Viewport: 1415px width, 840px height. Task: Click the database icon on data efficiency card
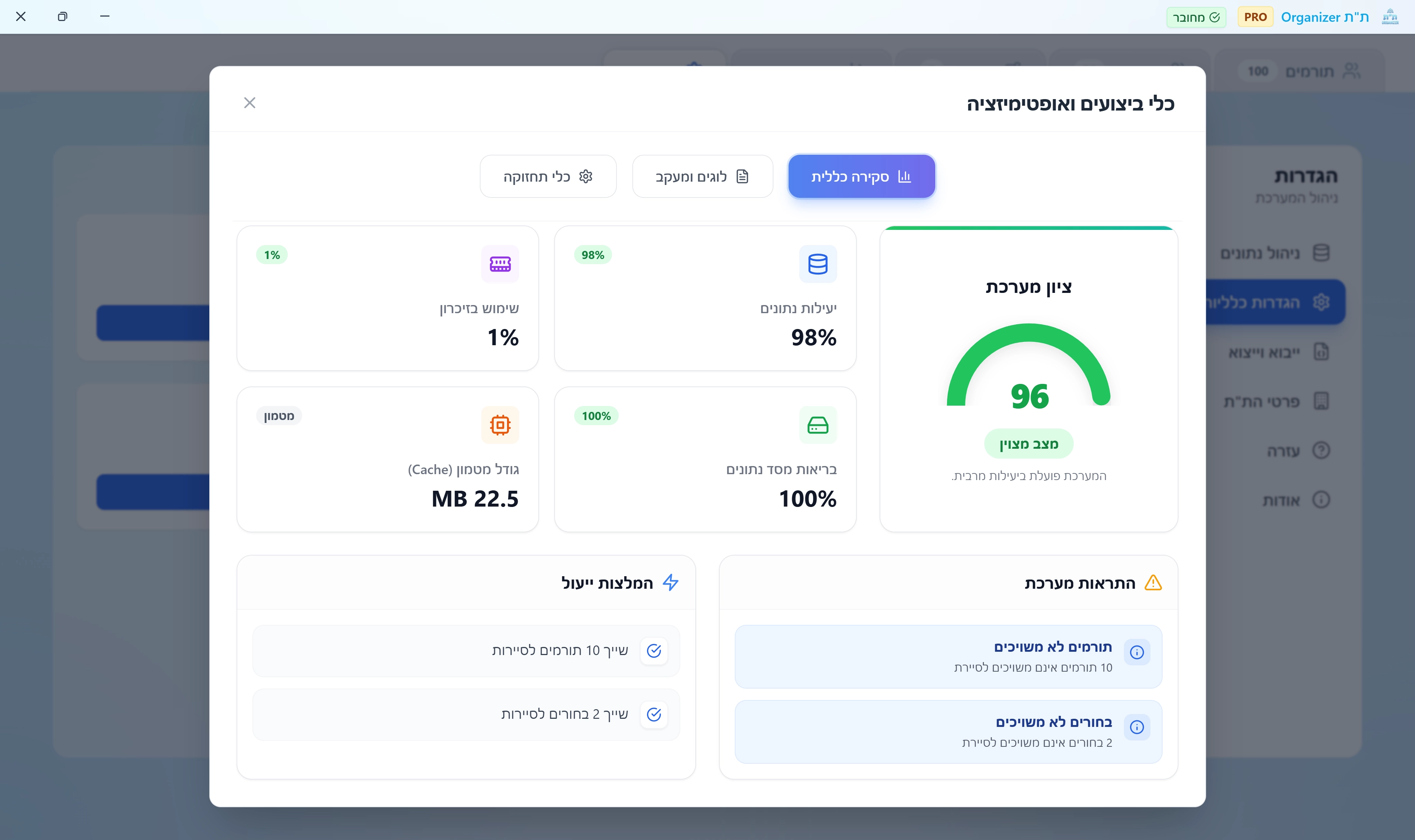(x=817, y=264)
